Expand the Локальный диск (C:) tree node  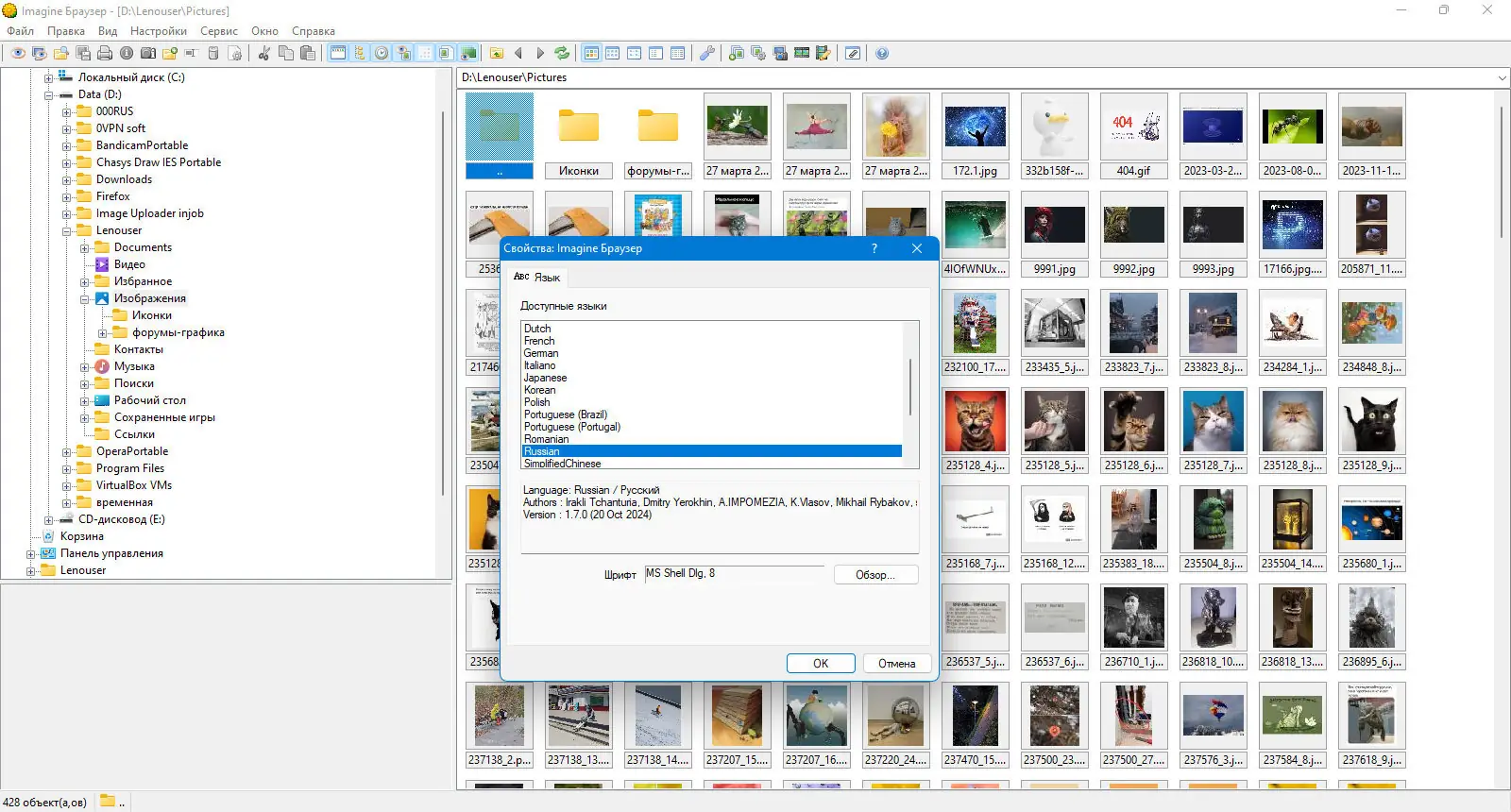click(48, 78)
